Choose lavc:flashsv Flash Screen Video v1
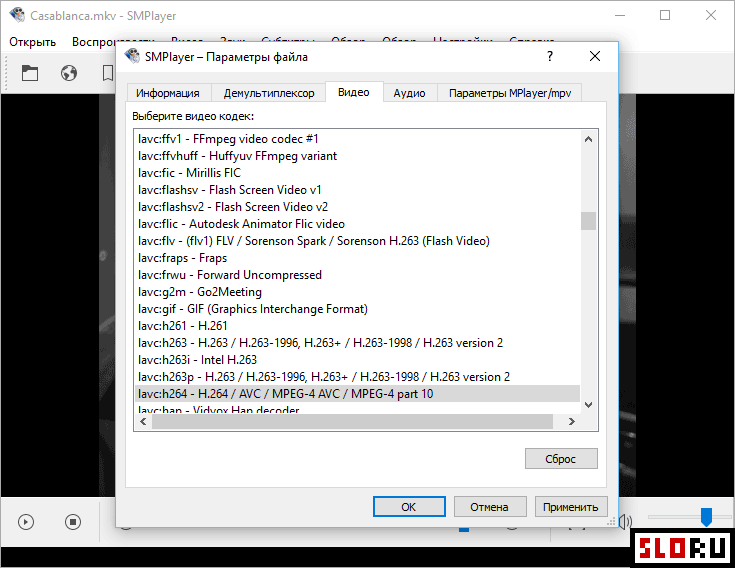Image resolution: width=735 pixels, height=568 pixels. 357,190
